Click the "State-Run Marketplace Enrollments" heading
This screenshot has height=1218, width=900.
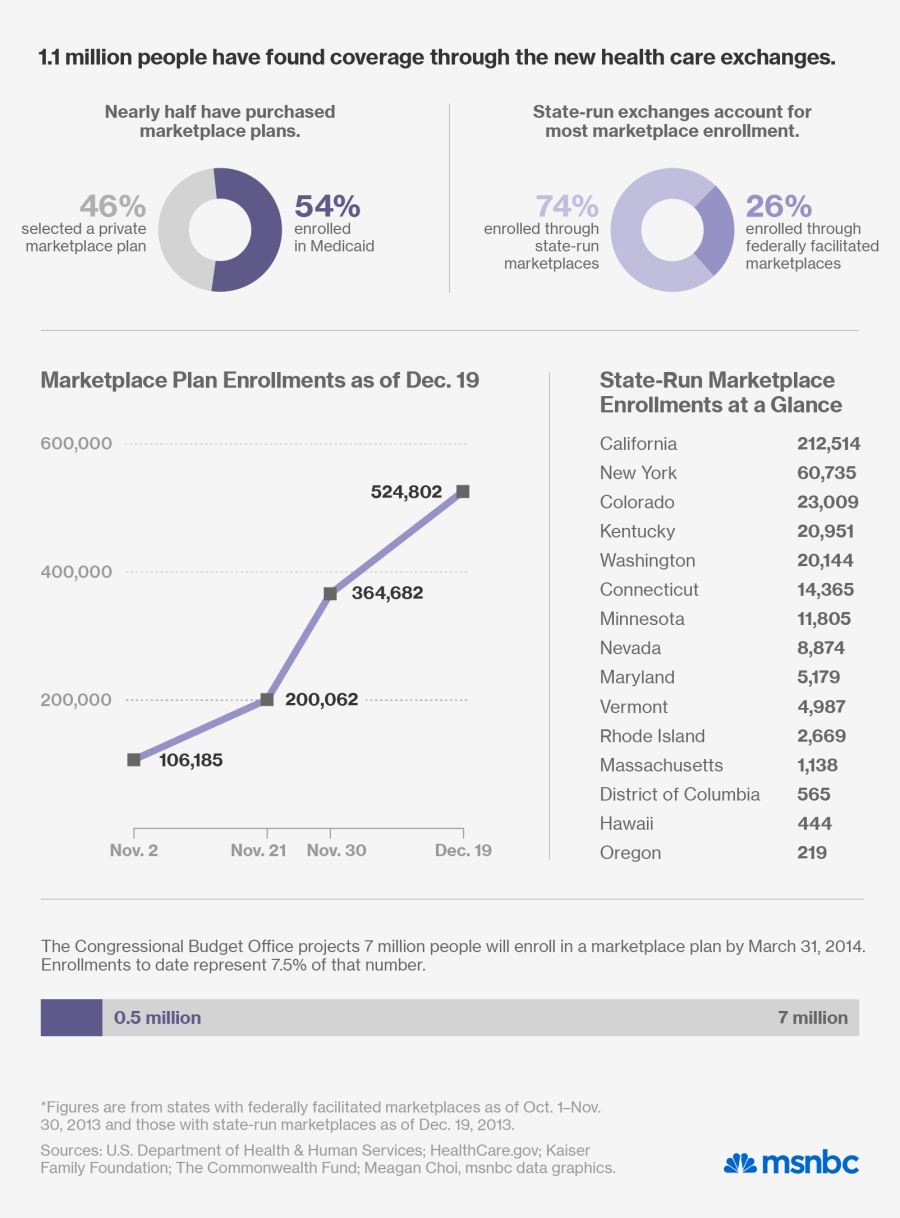tap(720, 392)
